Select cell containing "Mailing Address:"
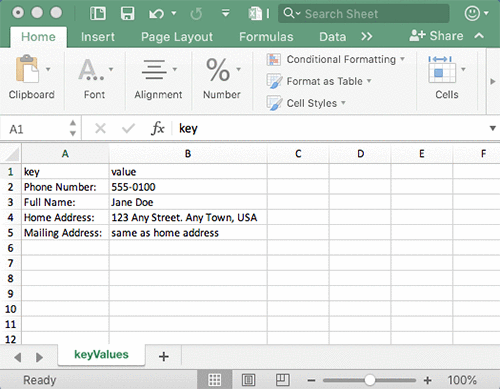The height and width of the screenshot is (389, 500). tap(65, 233)
